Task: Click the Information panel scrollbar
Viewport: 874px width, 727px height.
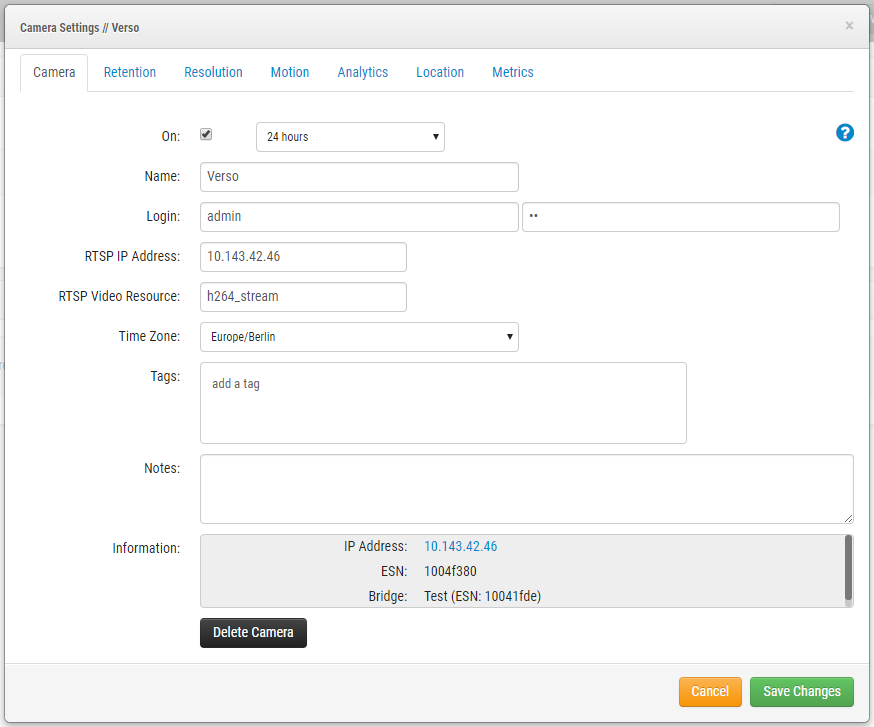Action: click(x=849, y=567)
